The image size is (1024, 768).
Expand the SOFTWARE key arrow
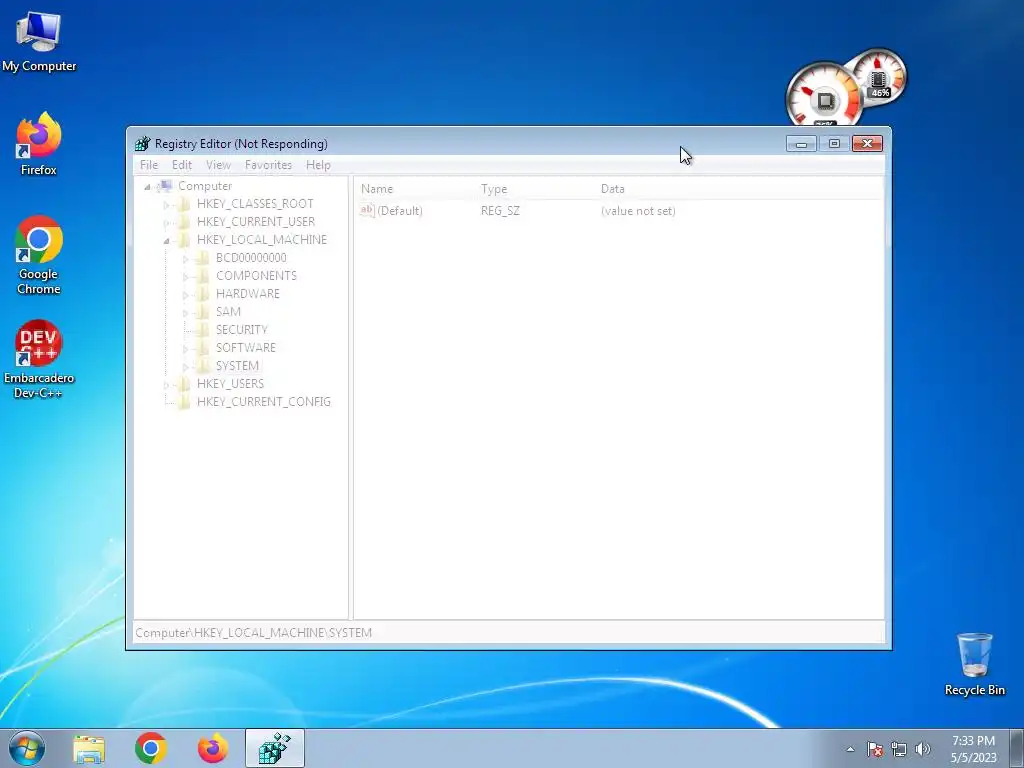pos(185,349)
